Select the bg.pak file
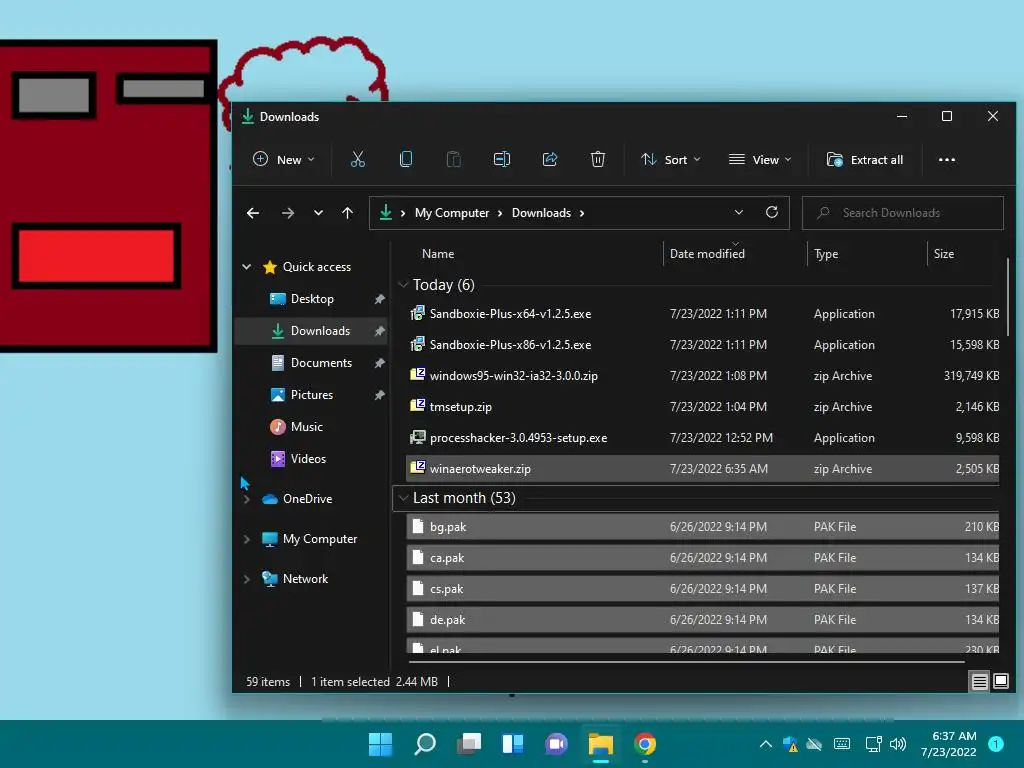This screenshot has height=768, width=1024. 703,527
